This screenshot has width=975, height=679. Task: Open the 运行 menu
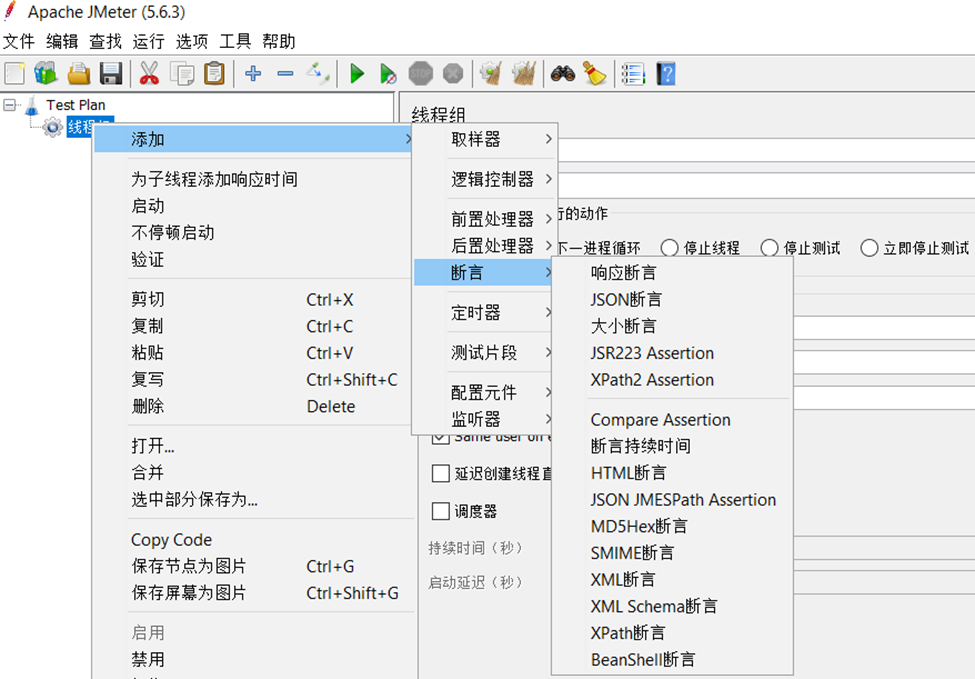149,42
